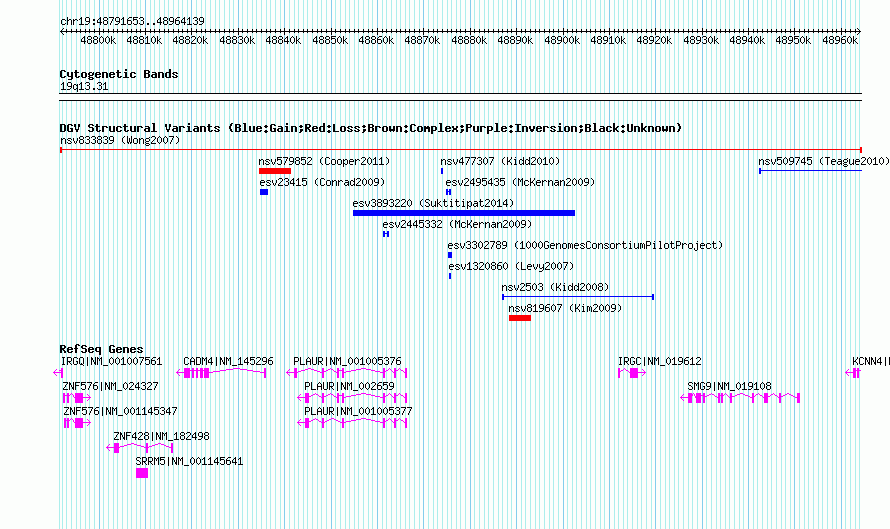This screenshot has height=529, width=890.
Task: Click esv3302789 (1000GenomesConsortiumPilotProject) label
Action: pos(585,245)
